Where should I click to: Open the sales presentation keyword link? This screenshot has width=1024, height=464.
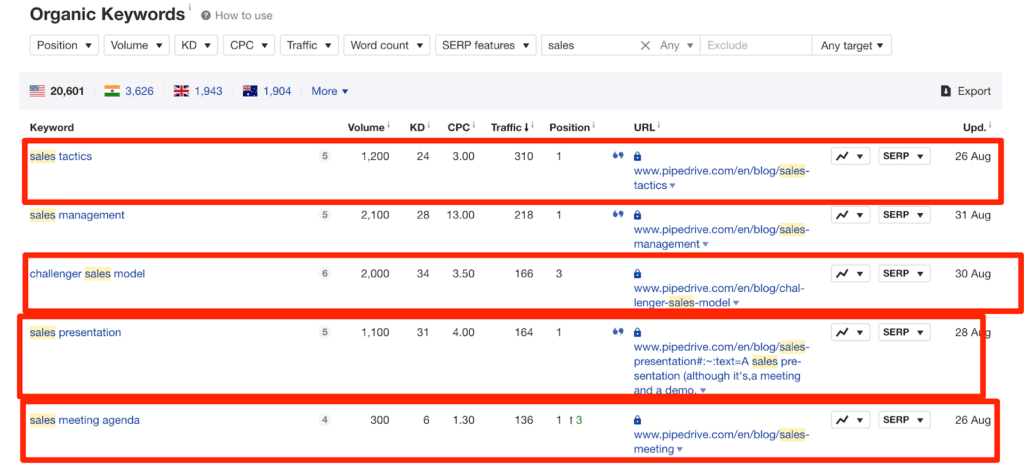pyautogui.click(x=75, y=332)
